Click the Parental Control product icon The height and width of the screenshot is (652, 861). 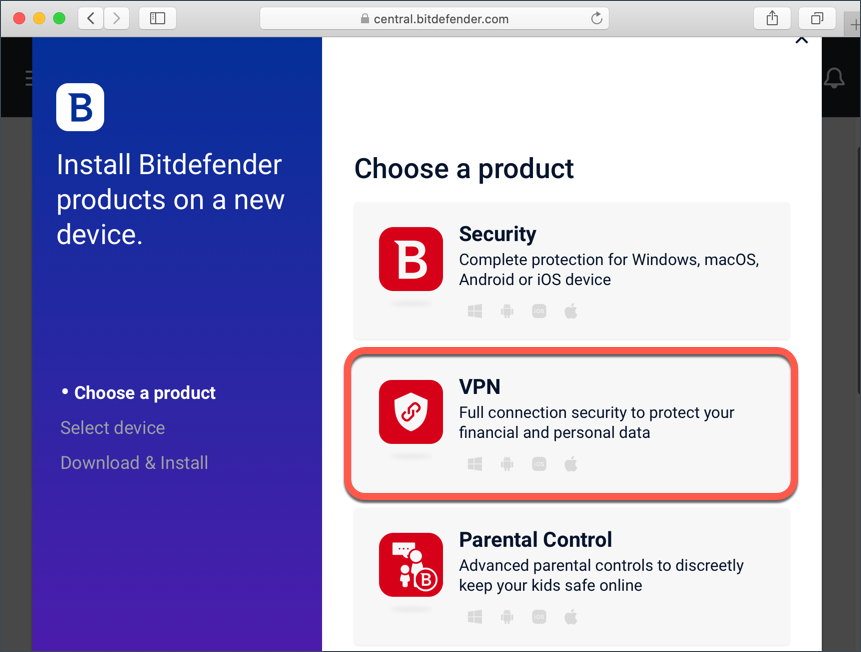(411, 565)
